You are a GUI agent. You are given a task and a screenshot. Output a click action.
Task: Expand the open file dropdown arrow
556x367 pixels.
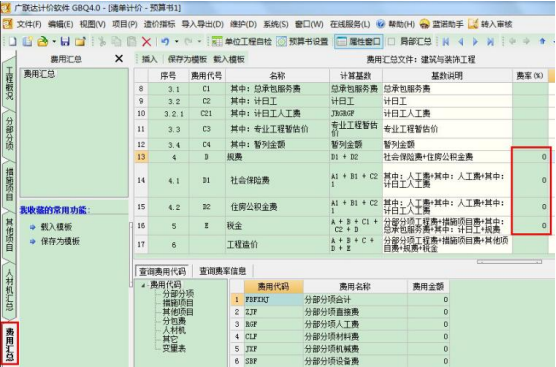pos(54,41)
